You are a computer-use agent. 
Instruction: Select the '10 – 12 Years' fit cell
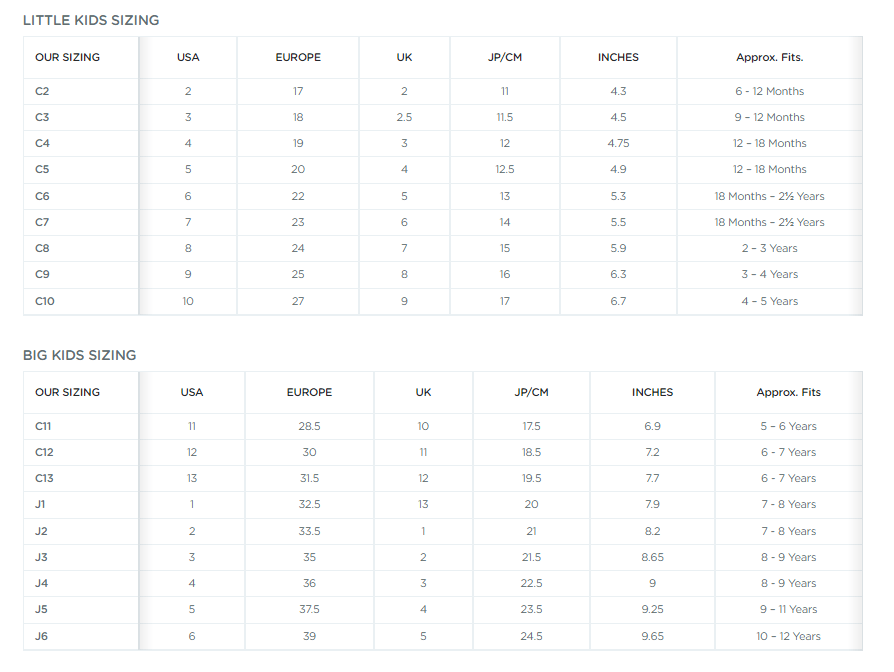pos(789,636)
